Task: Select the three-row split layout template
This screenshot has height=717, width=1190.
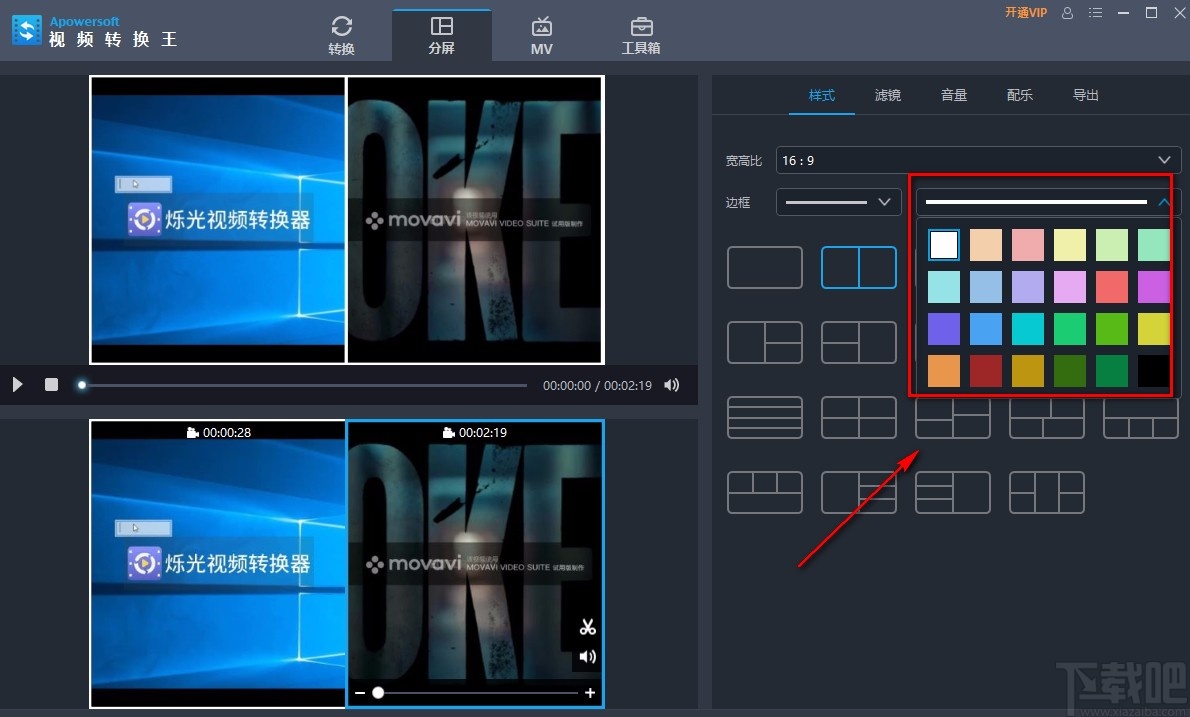Action: point(765,417)
